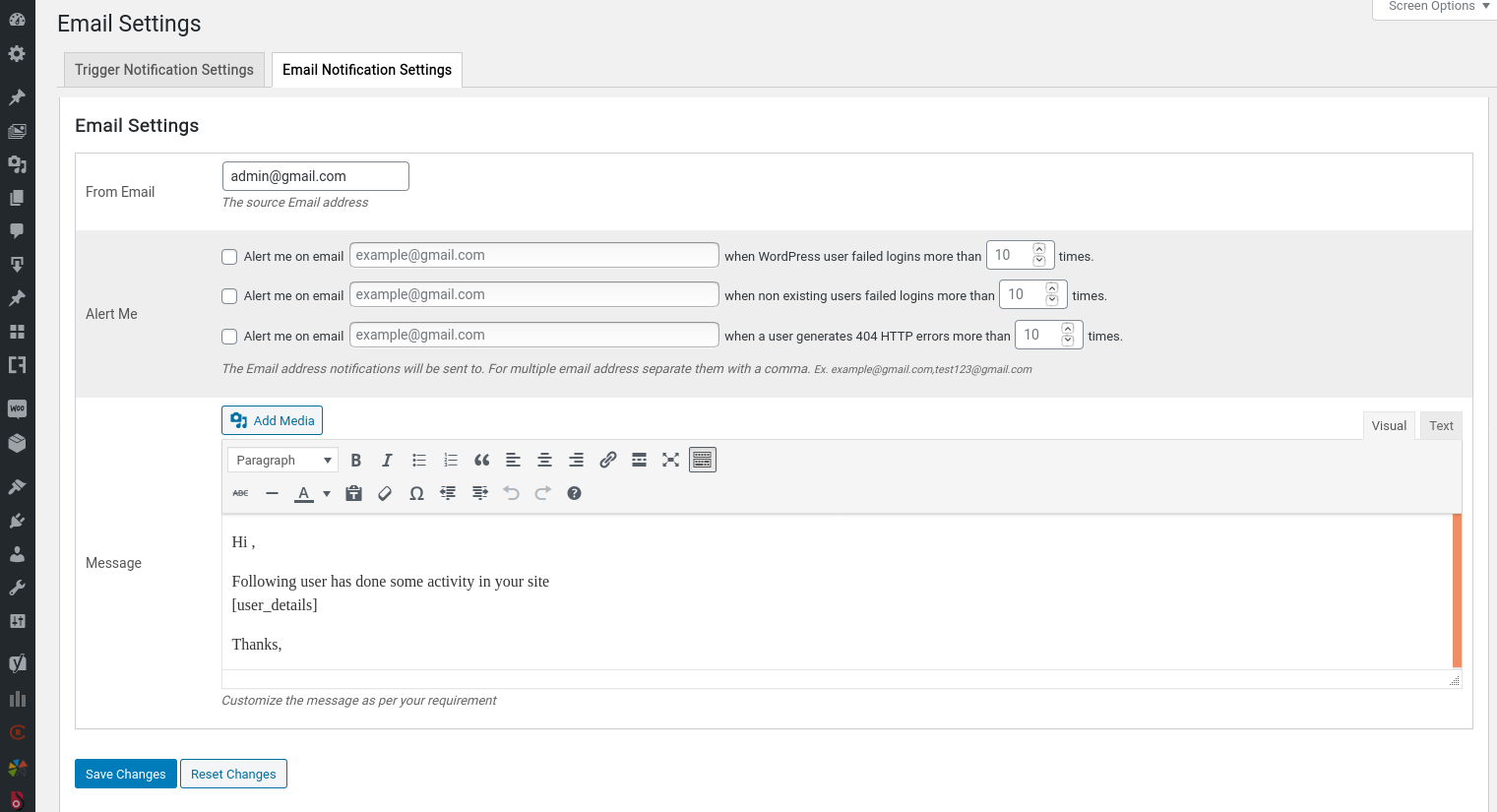Image resolution: width=1497 pixels, height=812 pixels.
Task: Click the text color swatch button
Action: pos(304,493)
